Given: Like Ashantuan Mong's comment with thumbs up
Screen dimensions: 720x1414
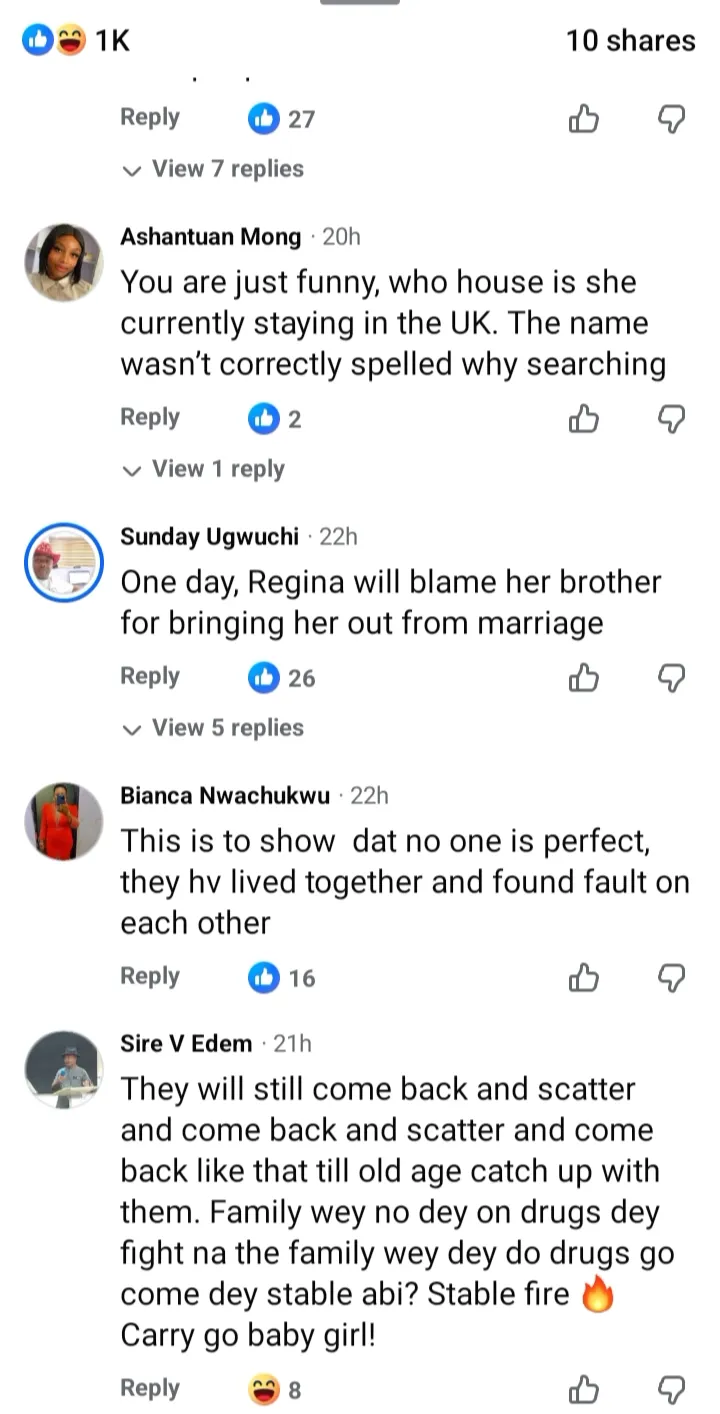Looking at the screenshot, I should coord(583,420).
